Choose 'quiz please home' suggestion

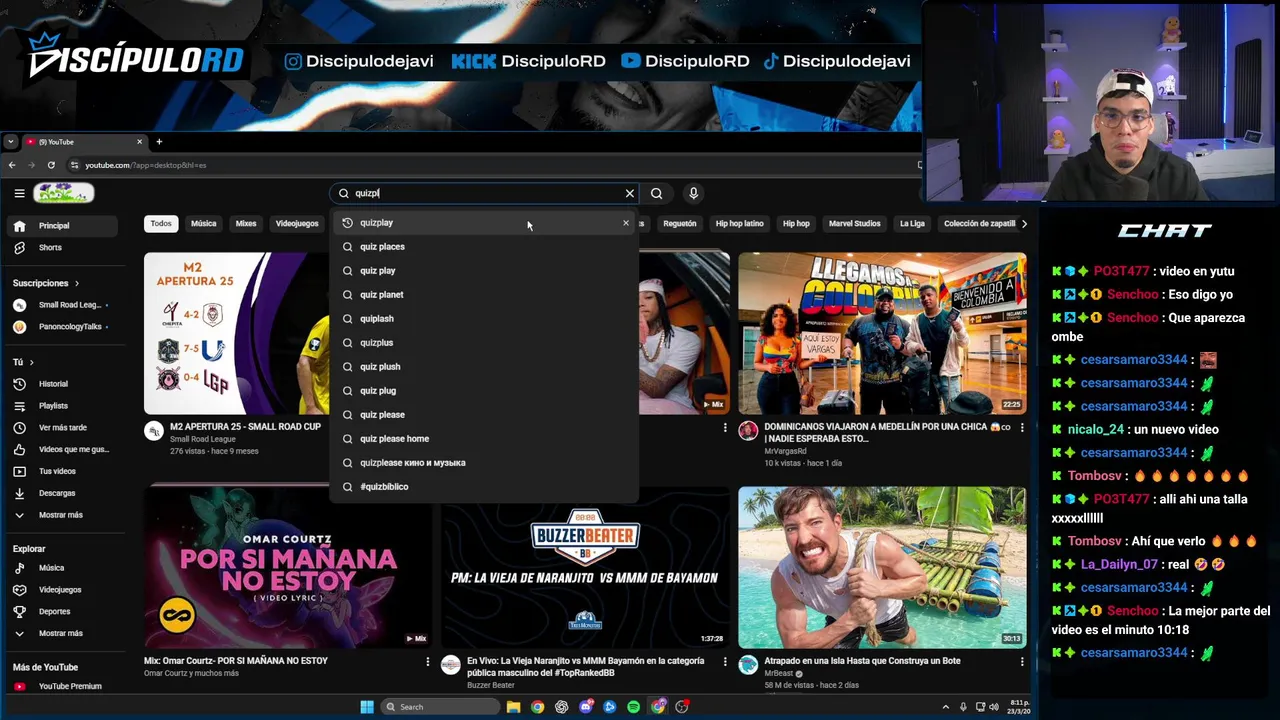(484, 439)
